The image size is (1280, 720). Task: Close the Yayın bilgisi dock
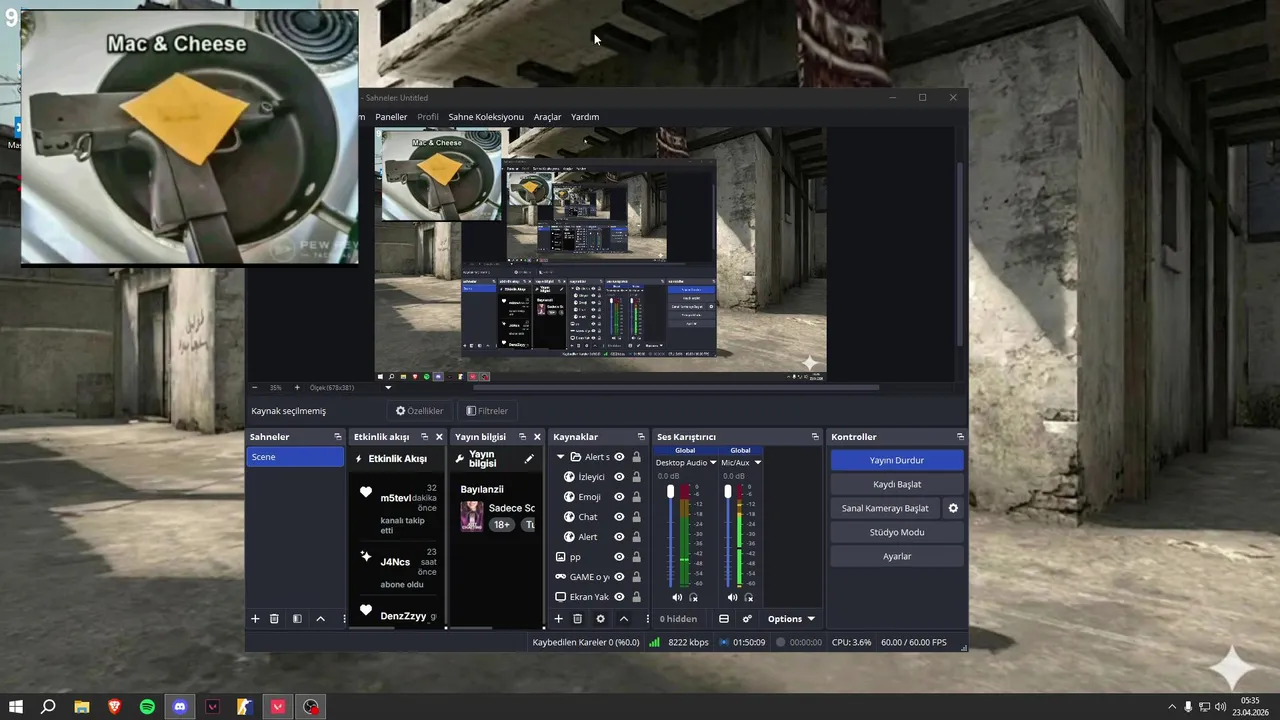[x=537, y=437]
